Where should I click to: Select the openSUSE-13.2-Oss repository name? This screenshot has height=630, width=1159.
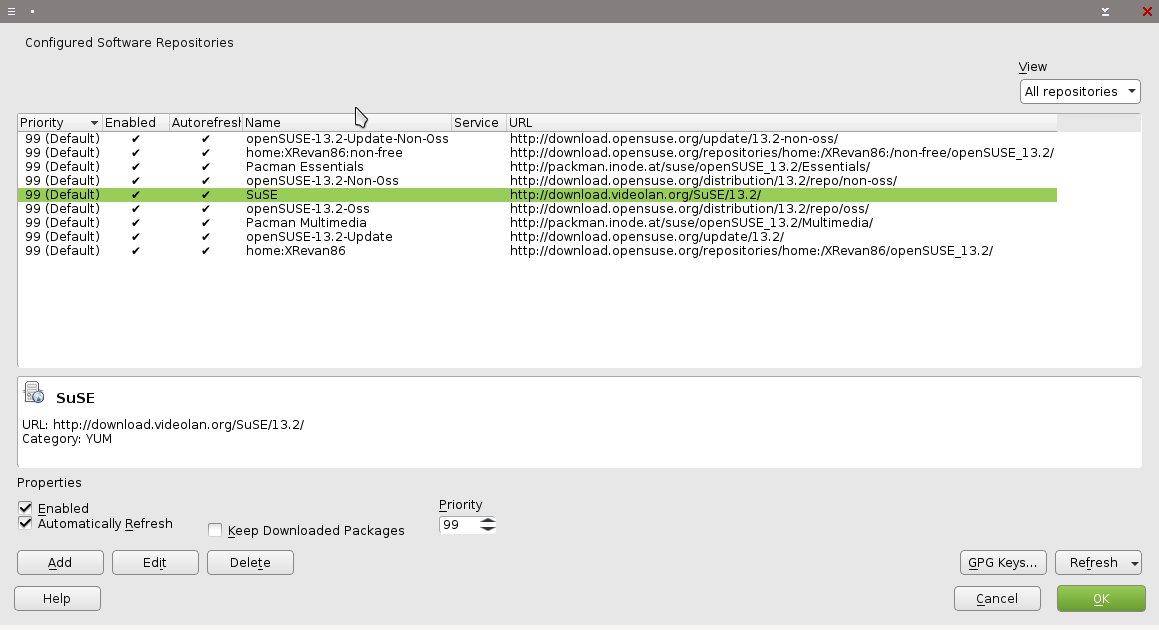tap(307, 209)
